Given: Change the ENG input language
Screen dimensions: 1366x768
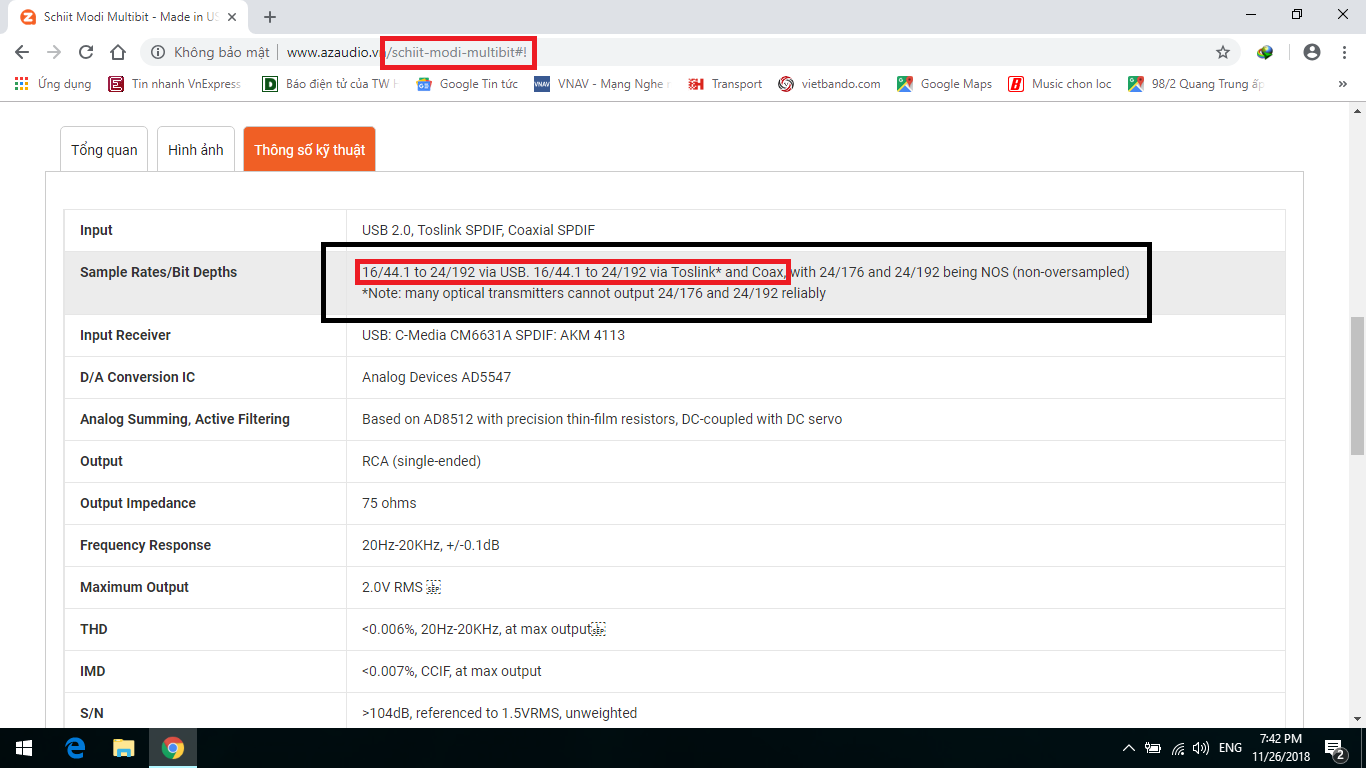Looking at the screenshot, I should pos(1230,748).
